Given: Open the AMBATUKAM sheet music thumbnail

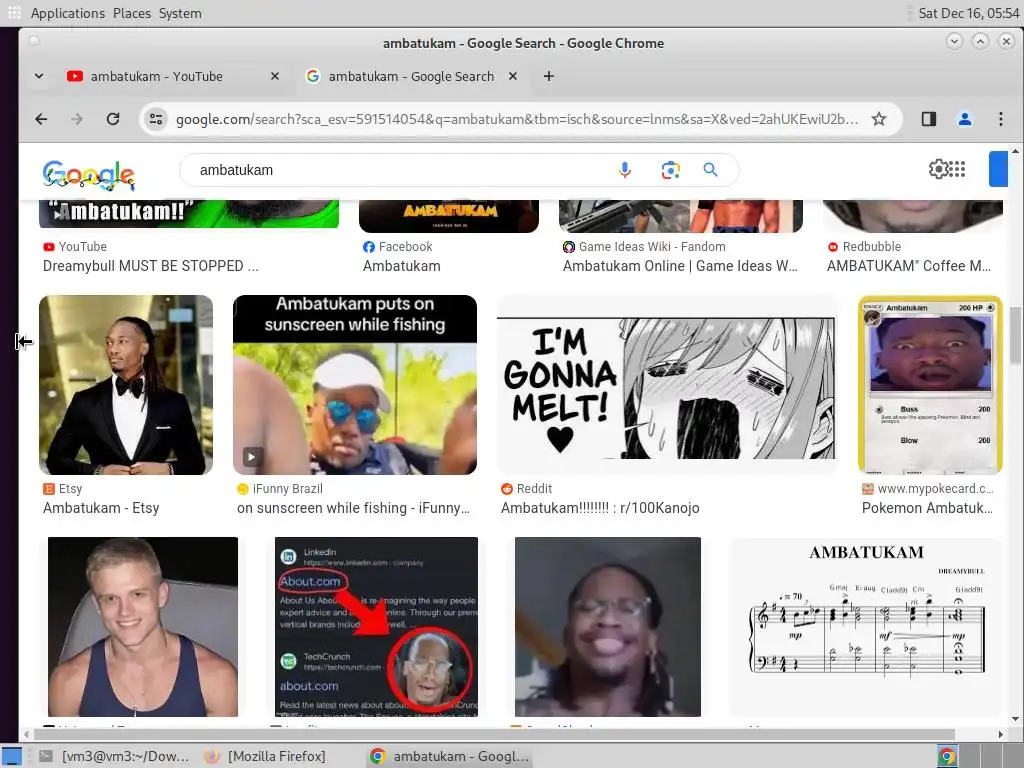Looking at the screenshot, I should pos(865,627).
